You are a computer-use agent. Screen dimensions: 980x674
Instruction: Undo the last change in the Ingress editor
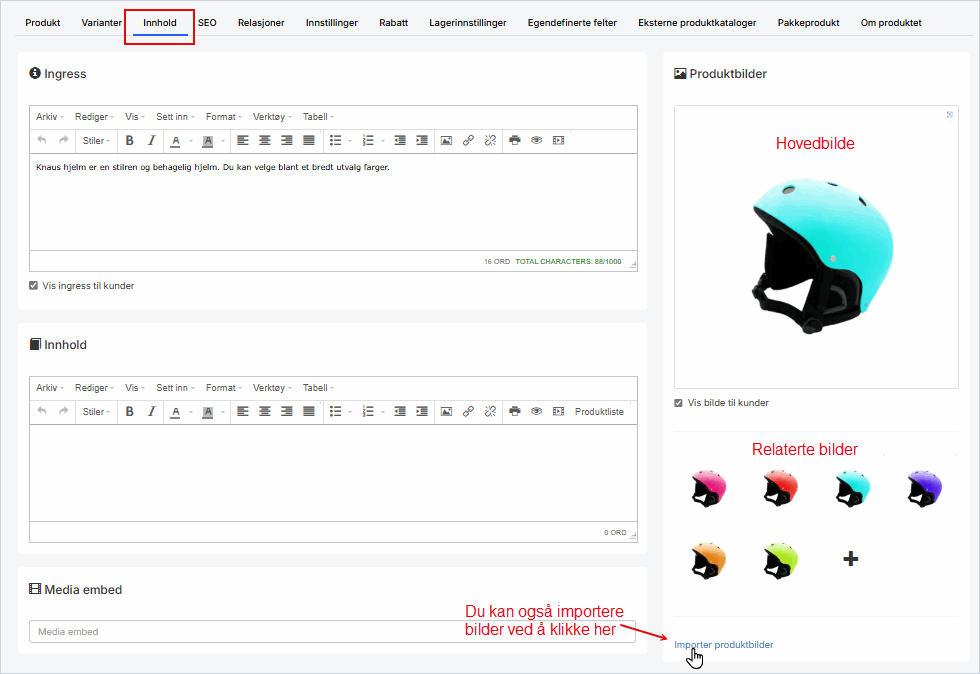[39, 140]
